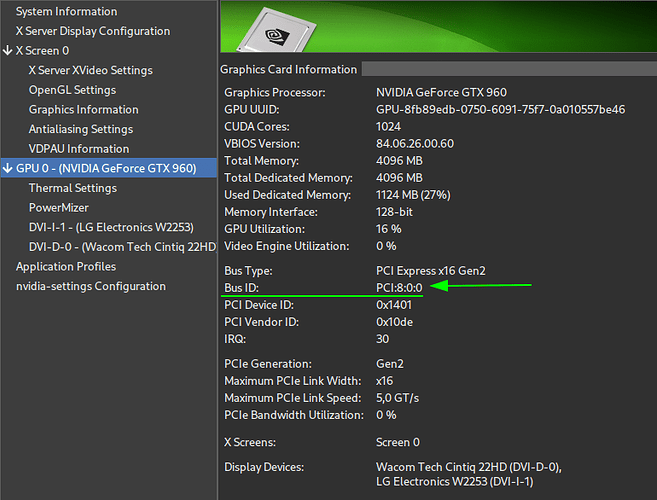Collapse the X Screen 0 tree arrow
The height and width of the screenshot is (500, 657).
point(7,51)
